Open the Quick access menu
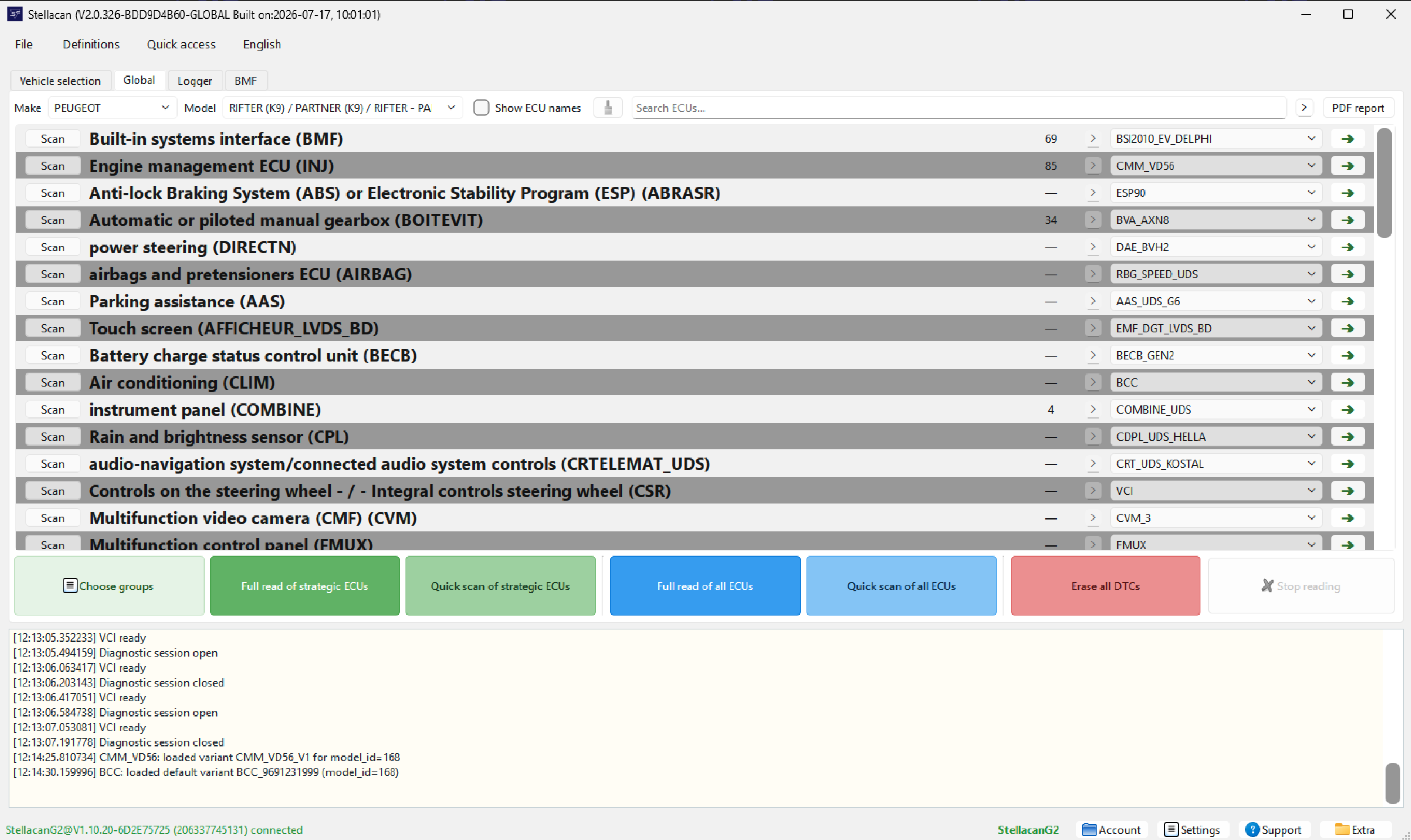The height and width of the screenshot is (840, 1411). tap(181, 44)
